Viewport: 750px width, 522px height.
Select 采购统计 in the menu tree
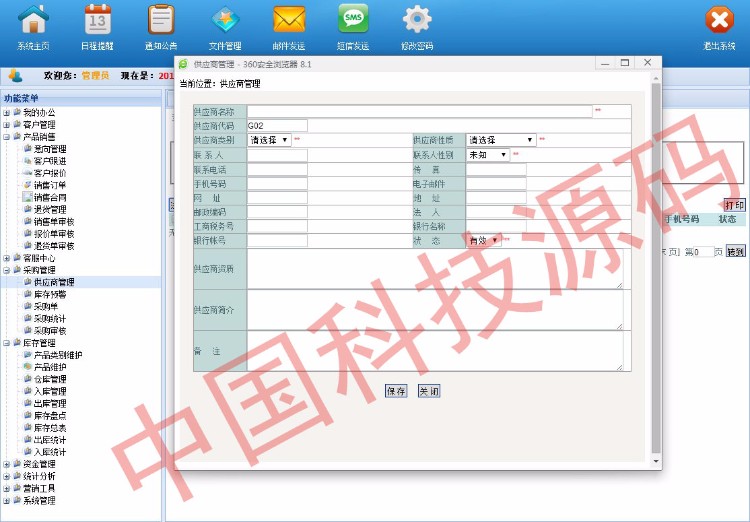tap(50, 319)
